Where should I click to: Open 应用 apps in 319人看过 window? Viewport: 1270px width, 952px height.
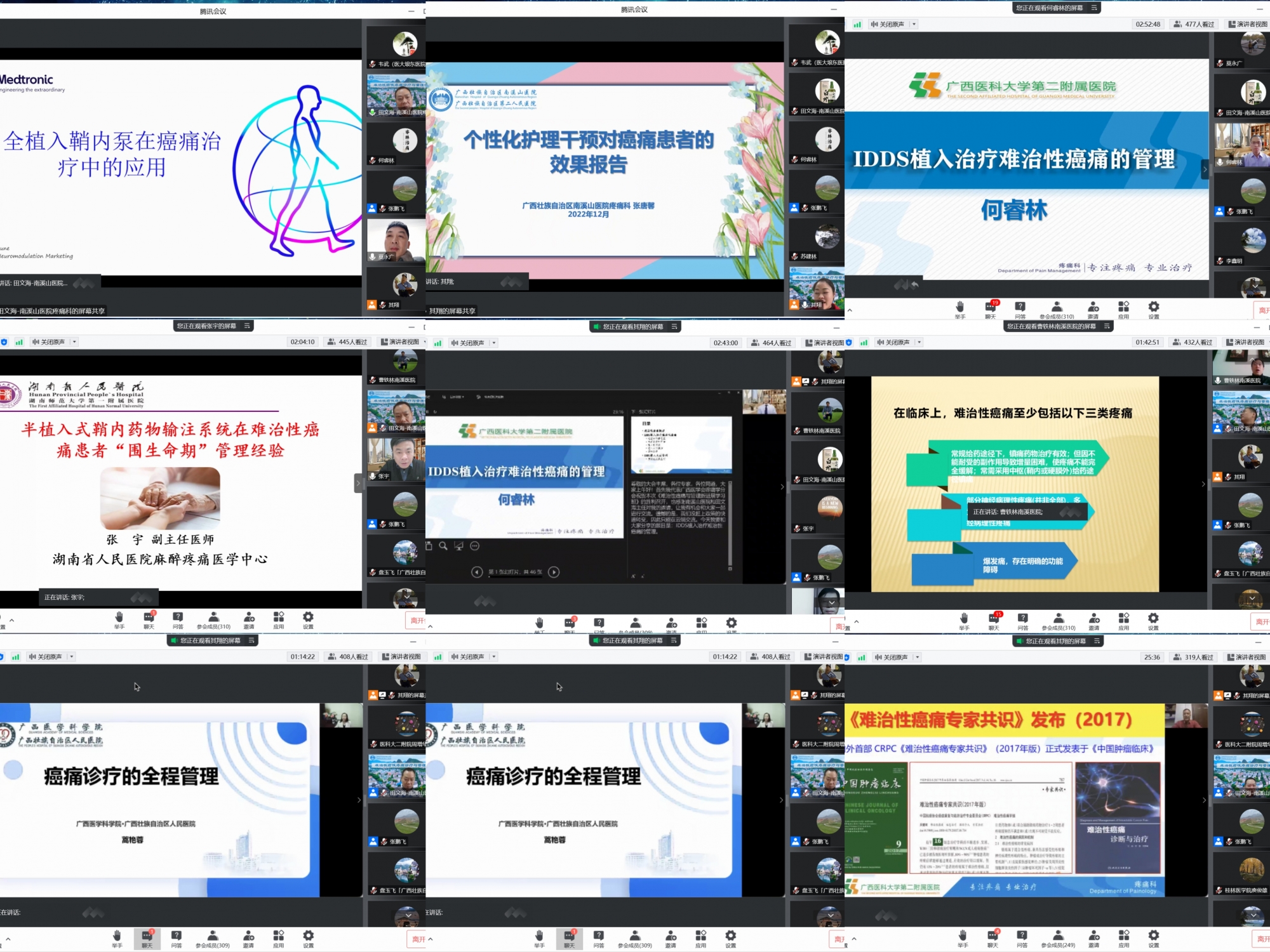click(1124, 936)
